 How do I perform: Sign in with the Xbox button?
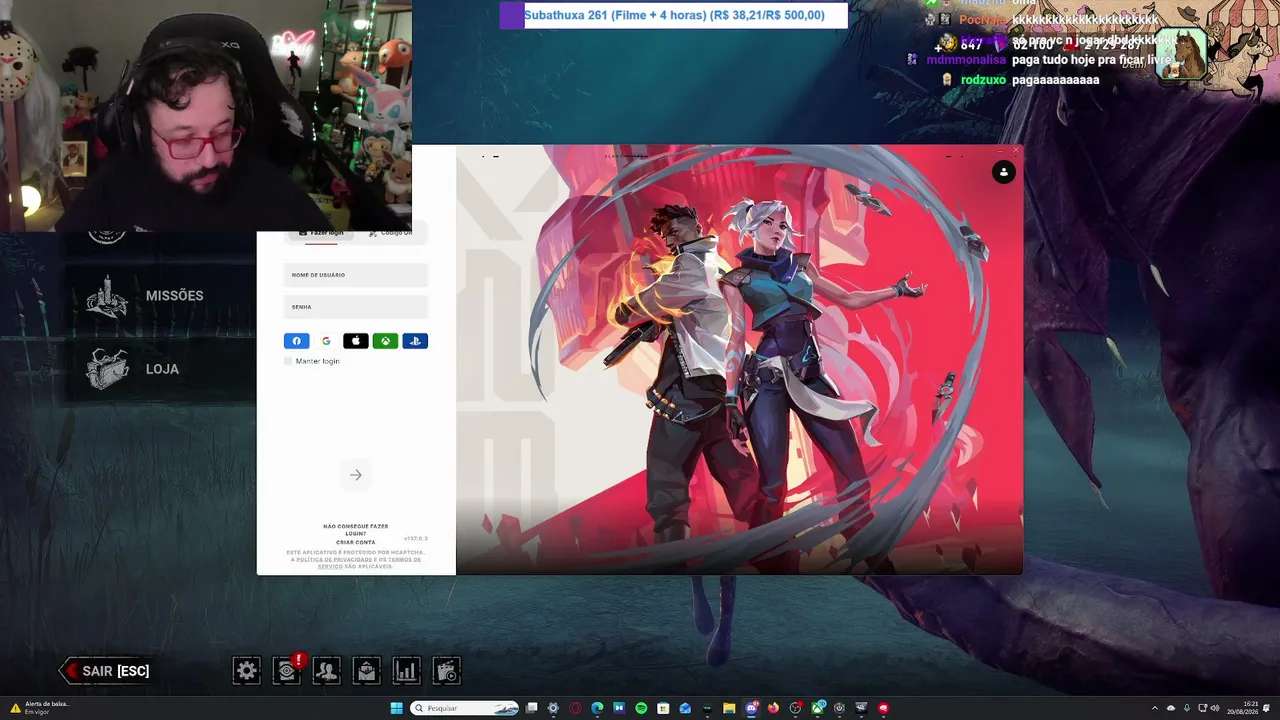385,341
